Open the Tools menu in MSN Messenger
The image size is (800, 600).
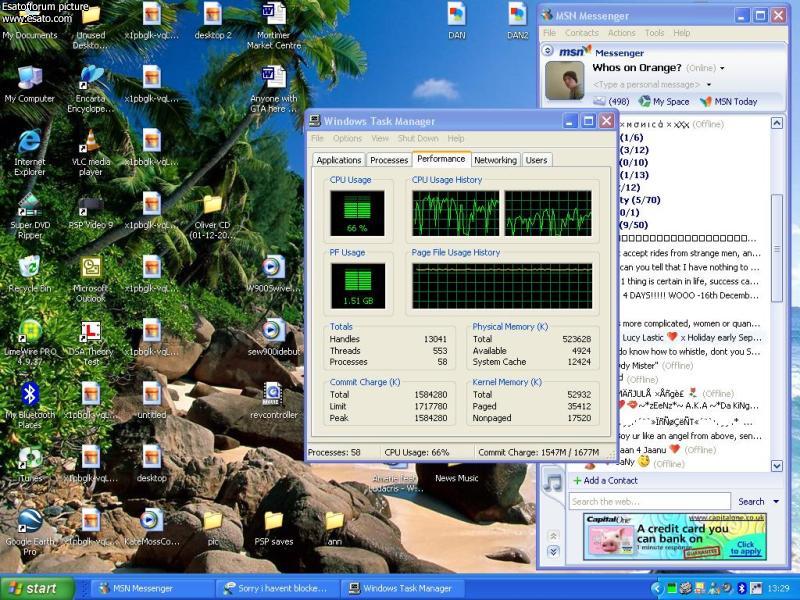tap(654, 33)
